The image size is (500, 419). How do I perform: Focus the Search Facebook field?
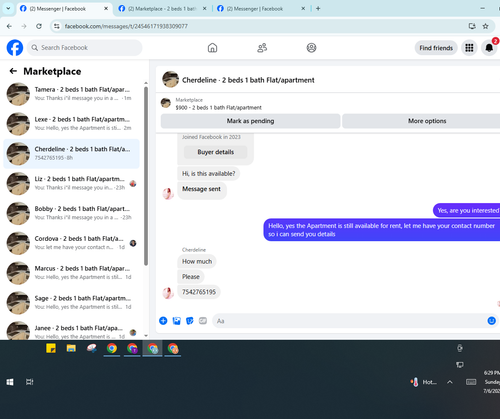click(84, 48)
